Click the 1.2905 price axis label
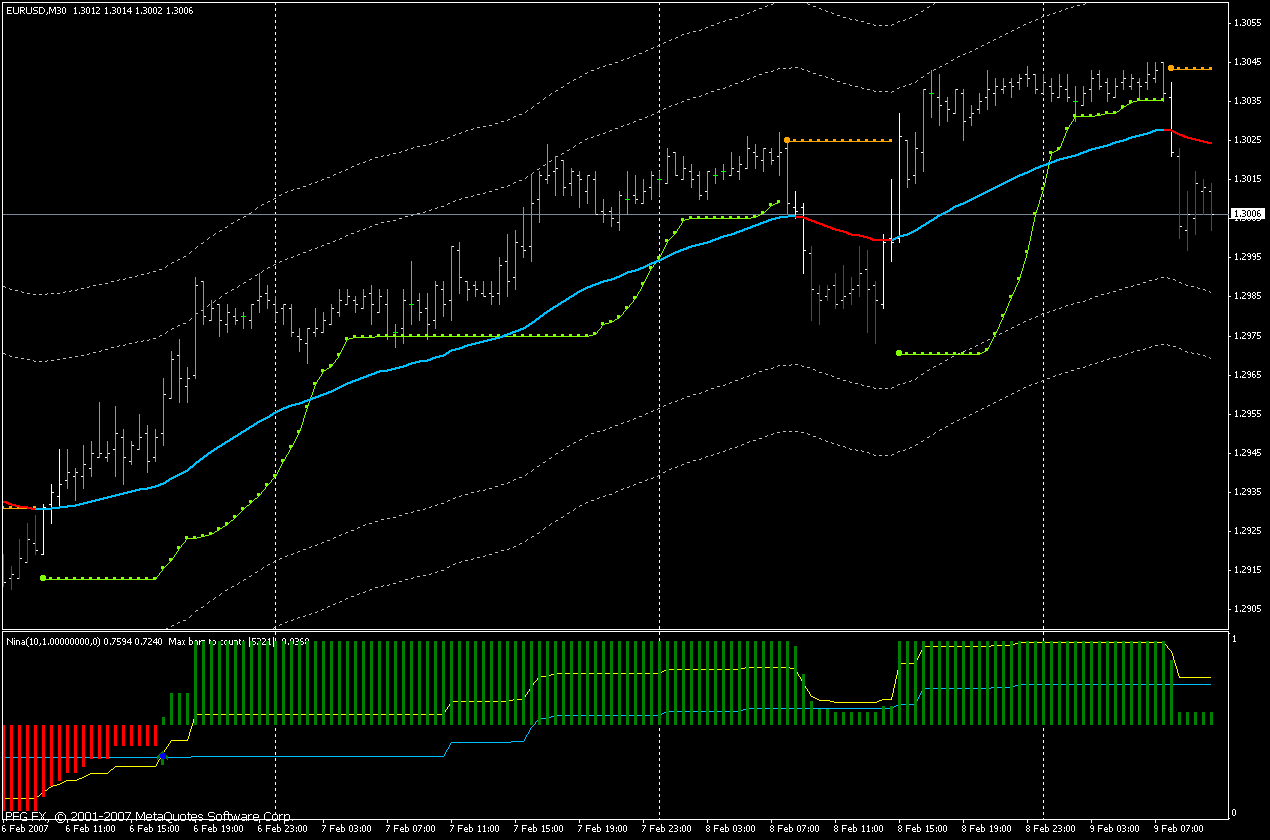 click(1246, 609)
